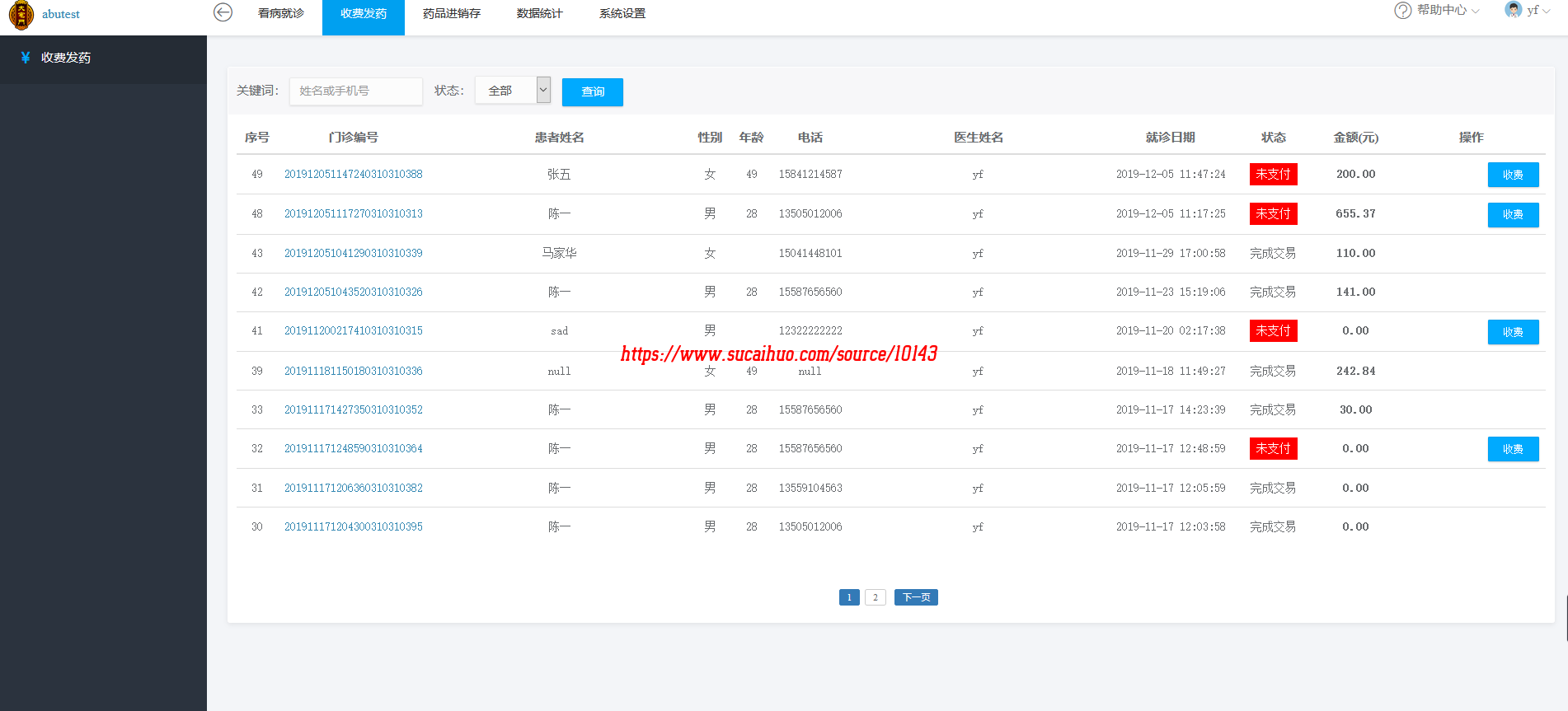
Task: Switch to the 看病就诊 tab
Action: tap(281, 14)
